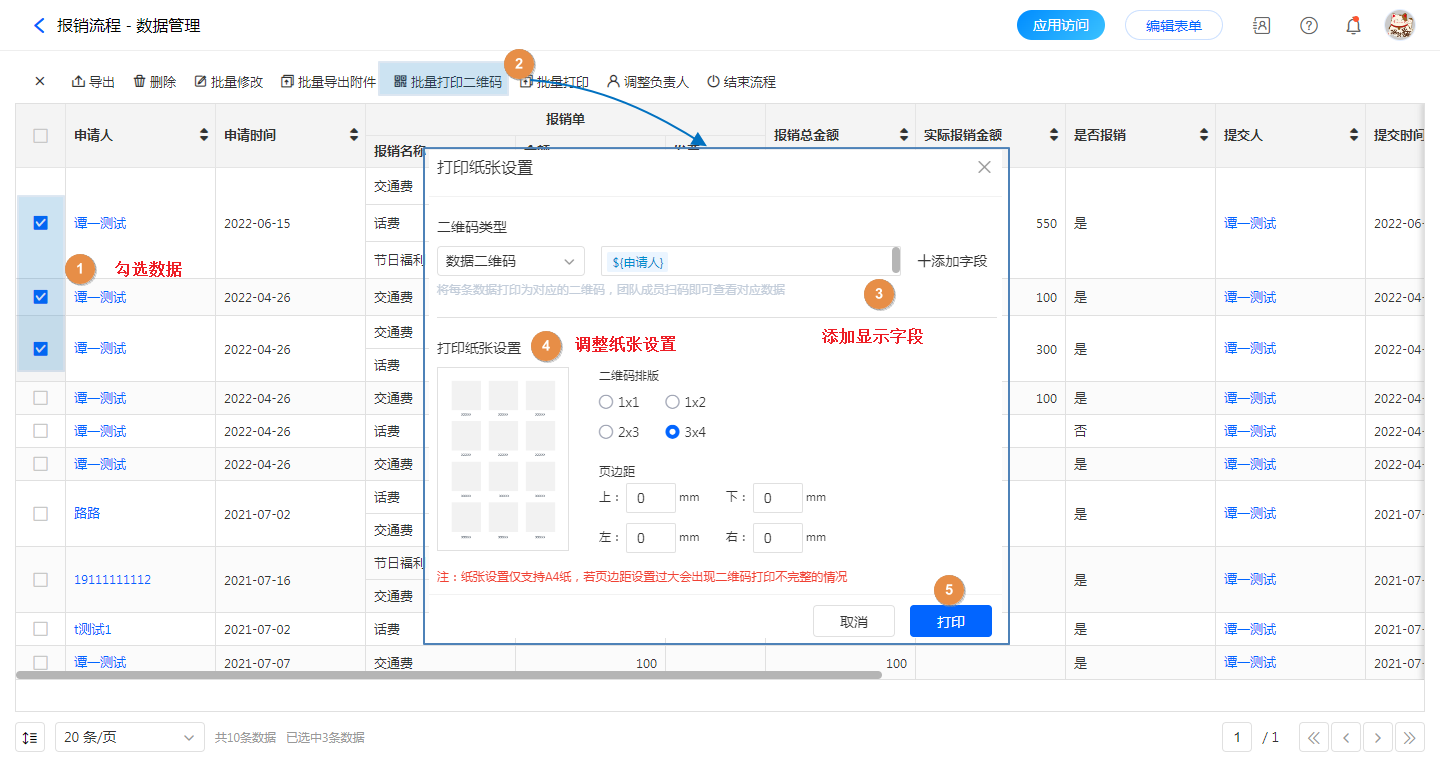
Task: Select the 1x1 QR code layout
Action: coord(606,402)
